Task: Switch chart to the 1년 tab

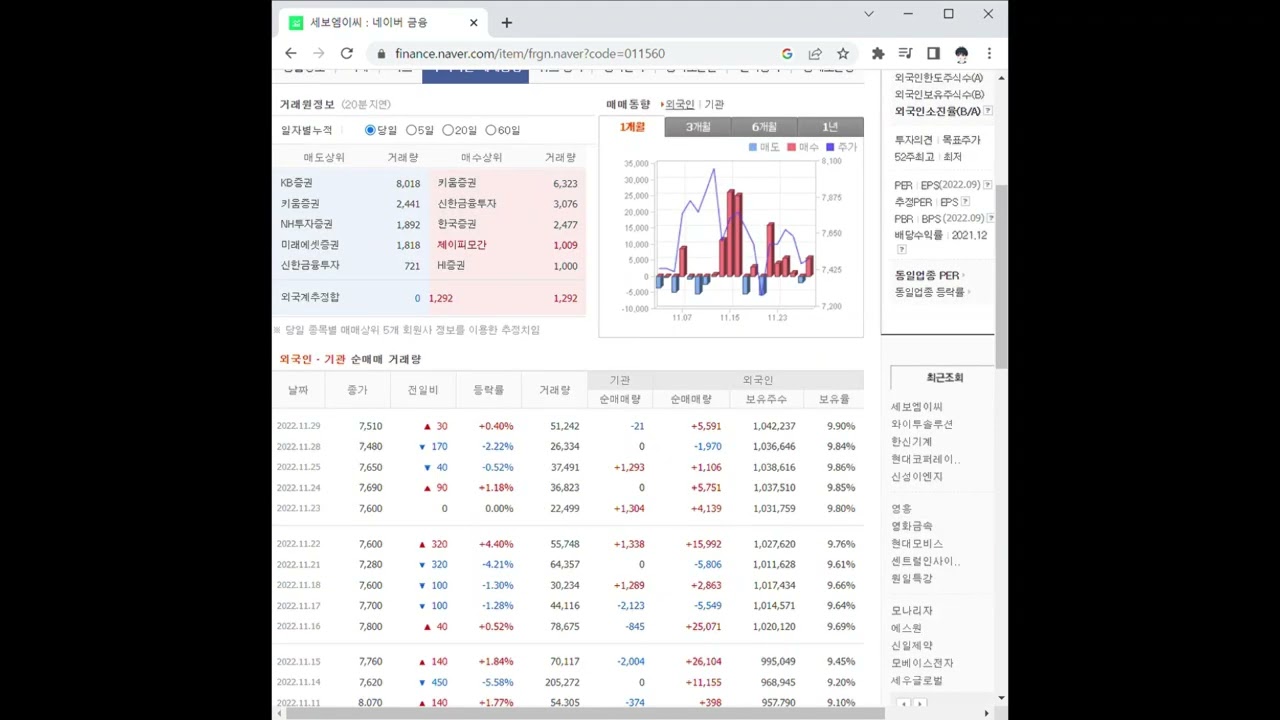Action: [830, 127]
